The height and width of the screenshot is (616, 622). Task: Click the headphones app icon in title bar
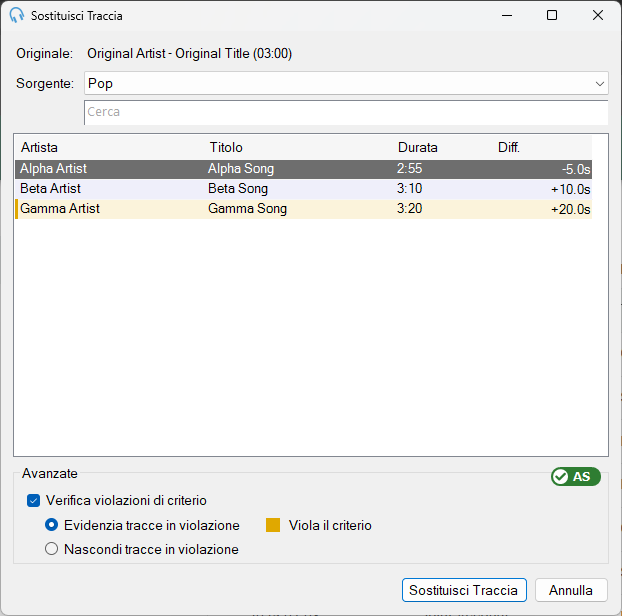pos(17,15)
